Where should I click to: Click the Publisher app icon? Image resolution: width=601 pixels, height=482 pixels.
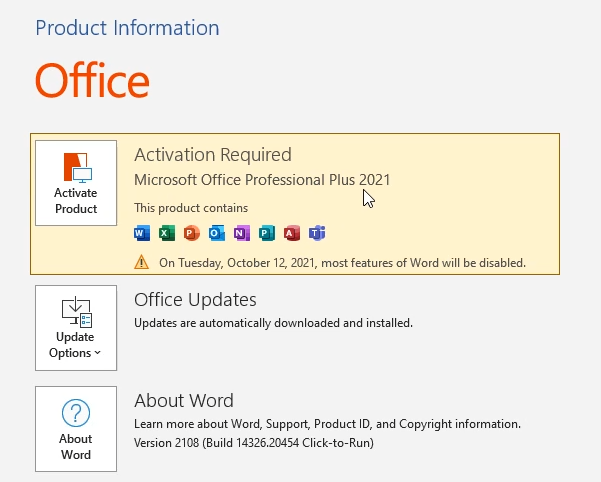click(x=267, y=233)
